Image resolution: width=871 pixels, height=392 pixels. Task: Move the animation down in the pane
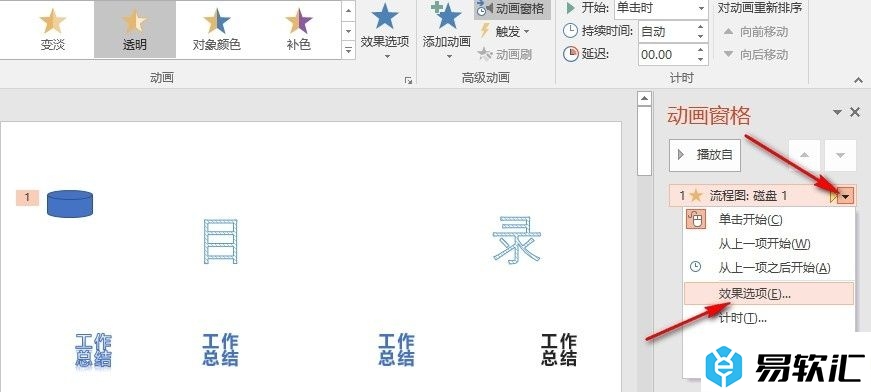840,155
